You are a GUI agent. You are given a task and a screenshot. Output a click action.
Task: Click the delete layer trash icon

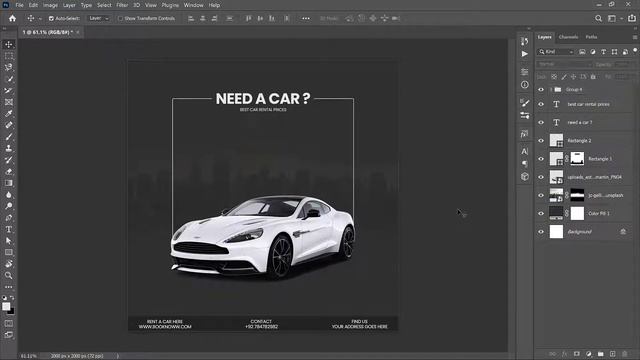[624, 354]
